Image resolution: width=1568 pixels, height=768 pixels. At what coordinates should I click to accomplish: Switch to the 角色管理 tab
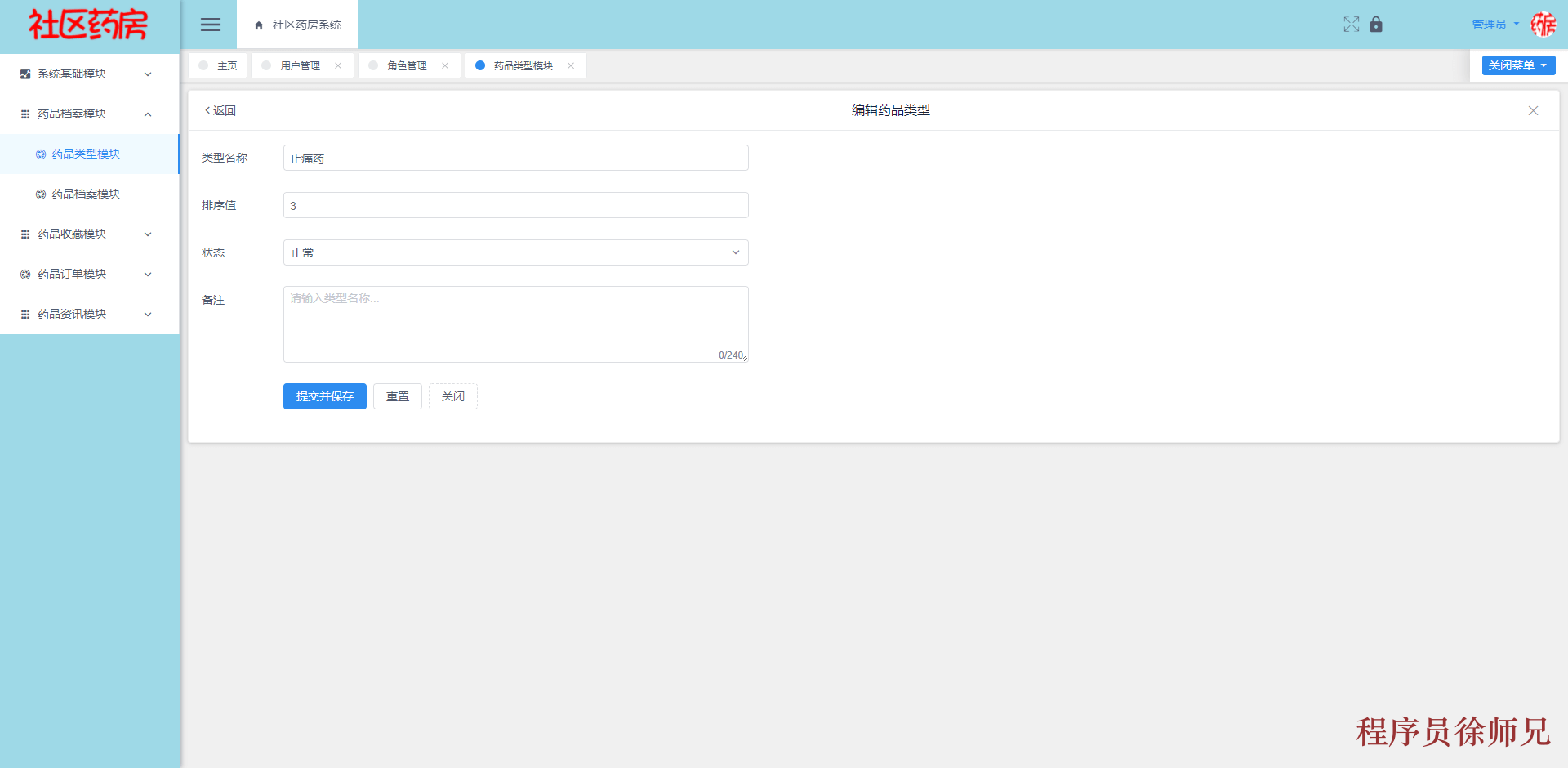[406, 65]
